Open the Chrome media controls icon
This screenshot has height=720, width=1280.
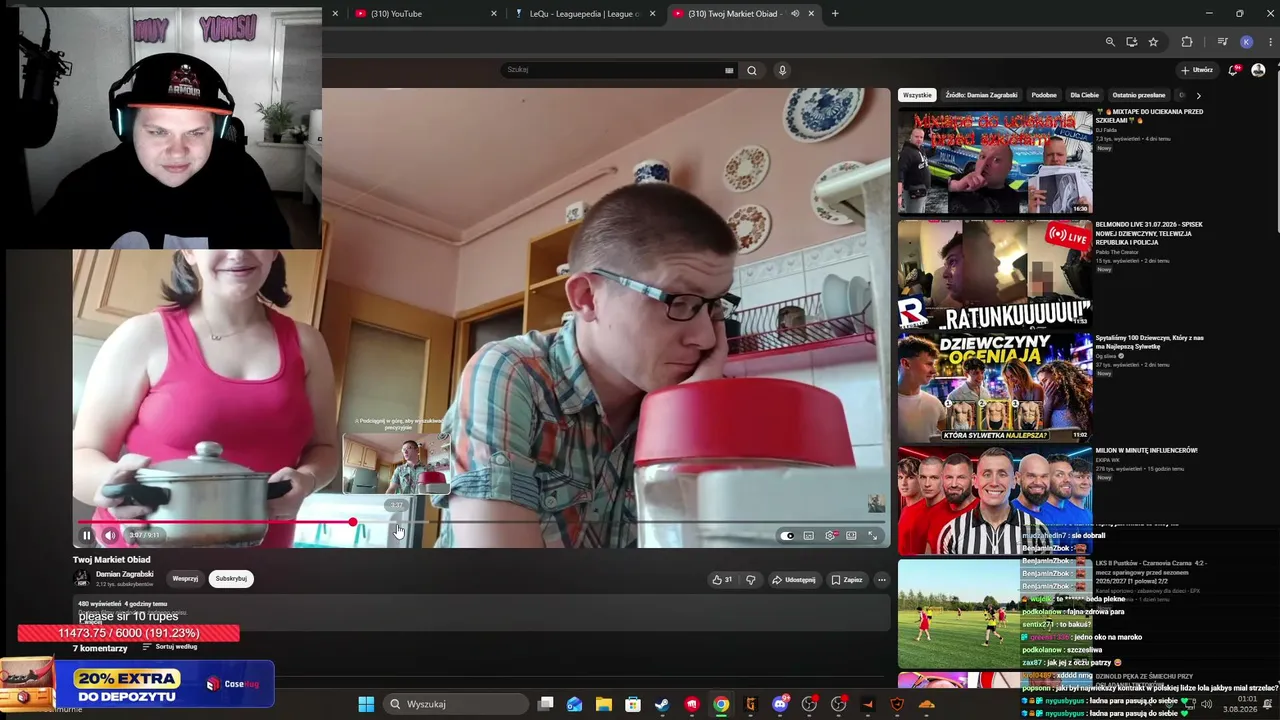[x=1222, y=42]
